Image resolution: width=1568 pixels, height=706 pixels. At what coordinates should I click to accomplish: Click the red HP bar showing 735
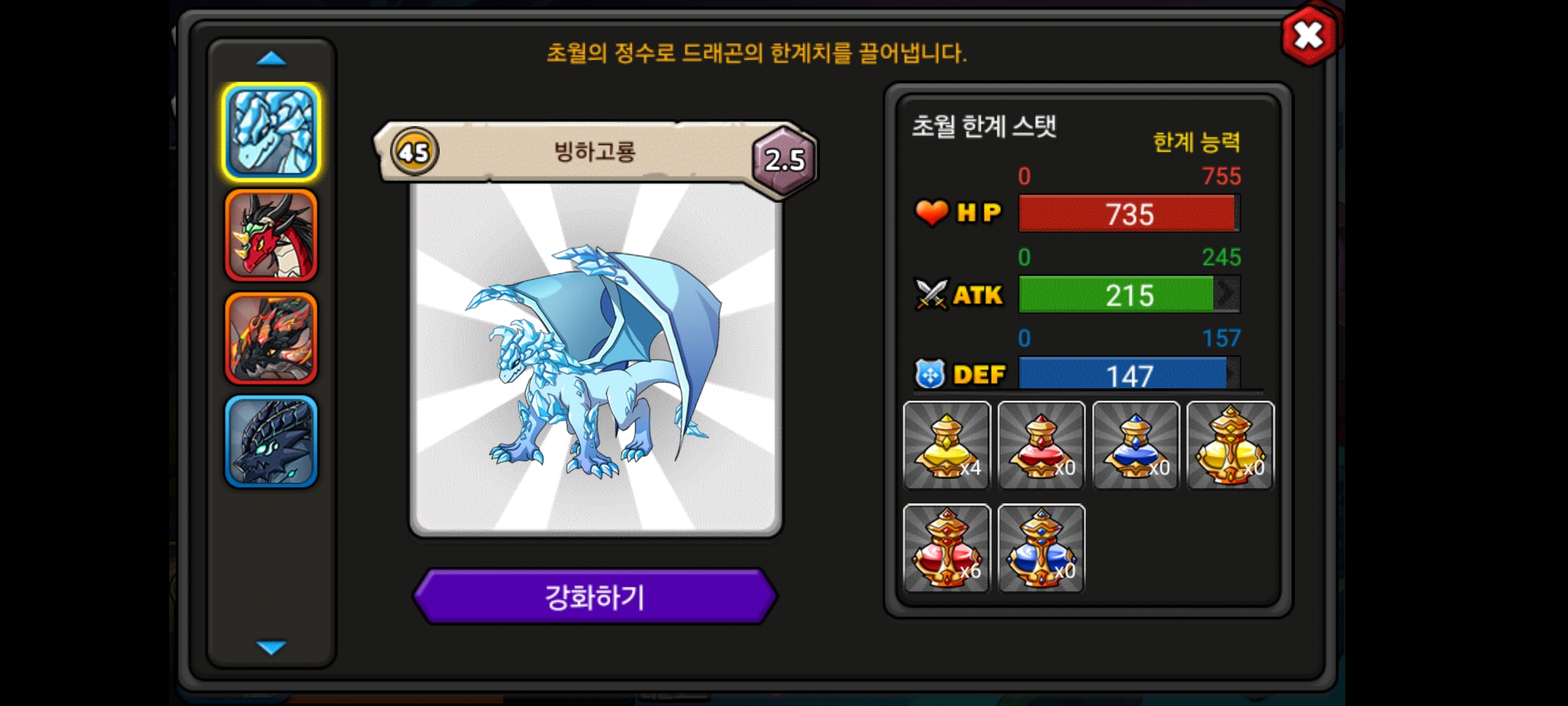pyautogui.click(x=1129, y=213)
